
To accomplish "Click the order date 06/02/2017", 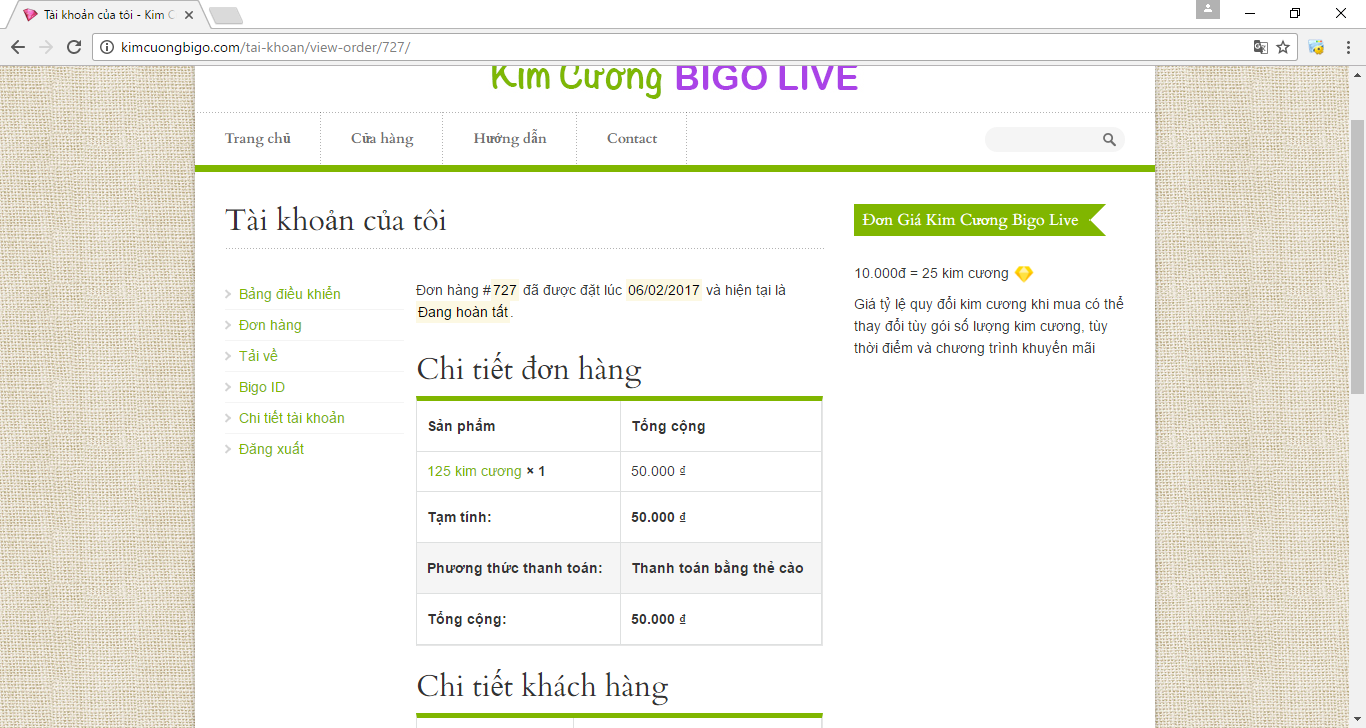I will pyautogui.click(x=664, y=290).
